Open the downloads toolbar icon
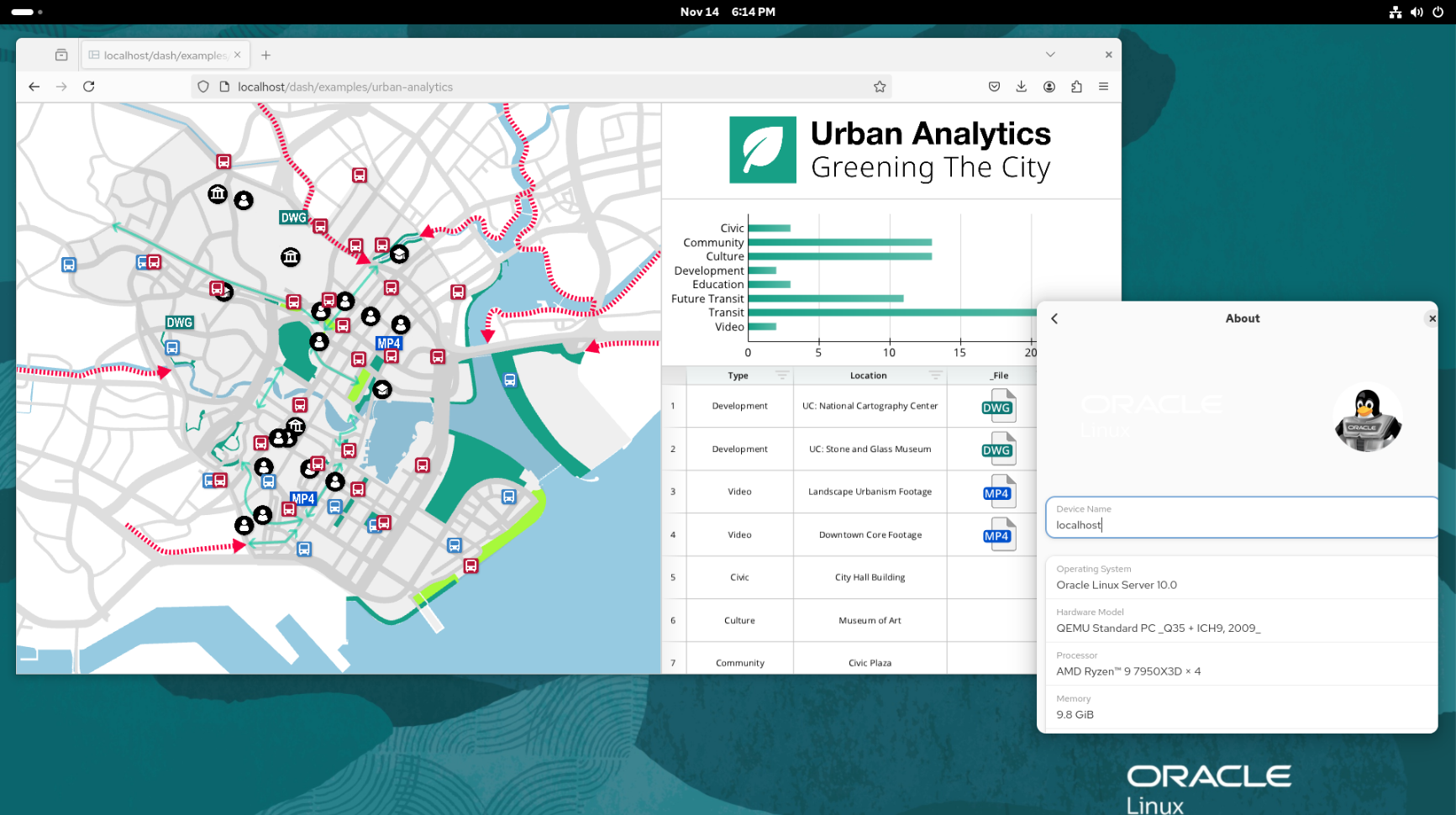This screenshot has height=815, width=1456. [1022, 87]
